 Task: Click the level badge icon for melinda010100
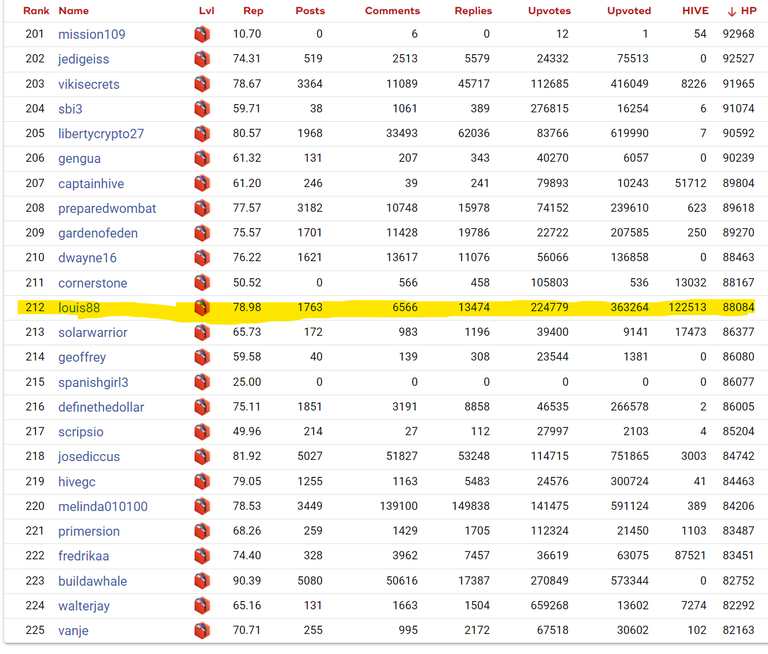[202, 507]
